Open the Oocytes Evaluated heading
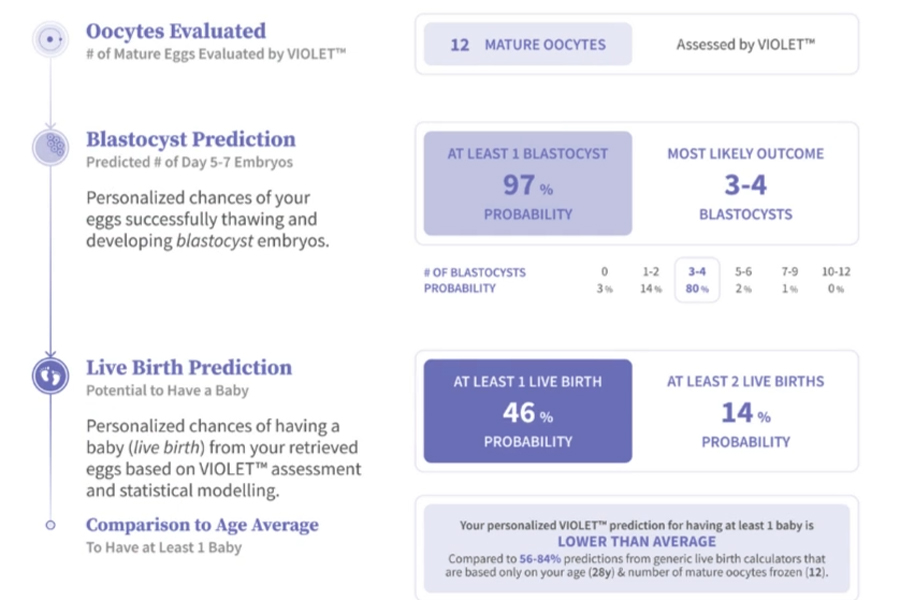Screen dimensions: 900x600 pyautogui.click(x=176, y=31)
